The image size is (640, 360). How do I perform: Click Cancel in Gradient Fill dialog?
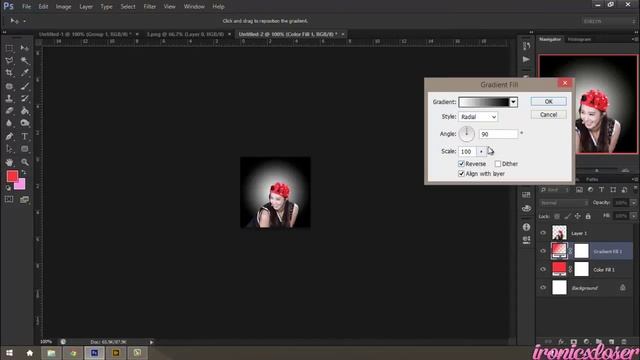click(549, 115)
